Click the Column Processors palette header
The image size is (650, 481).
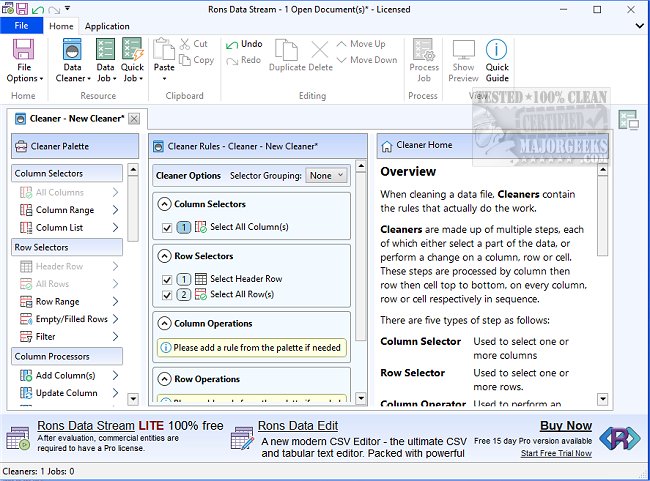coord(67,356)
